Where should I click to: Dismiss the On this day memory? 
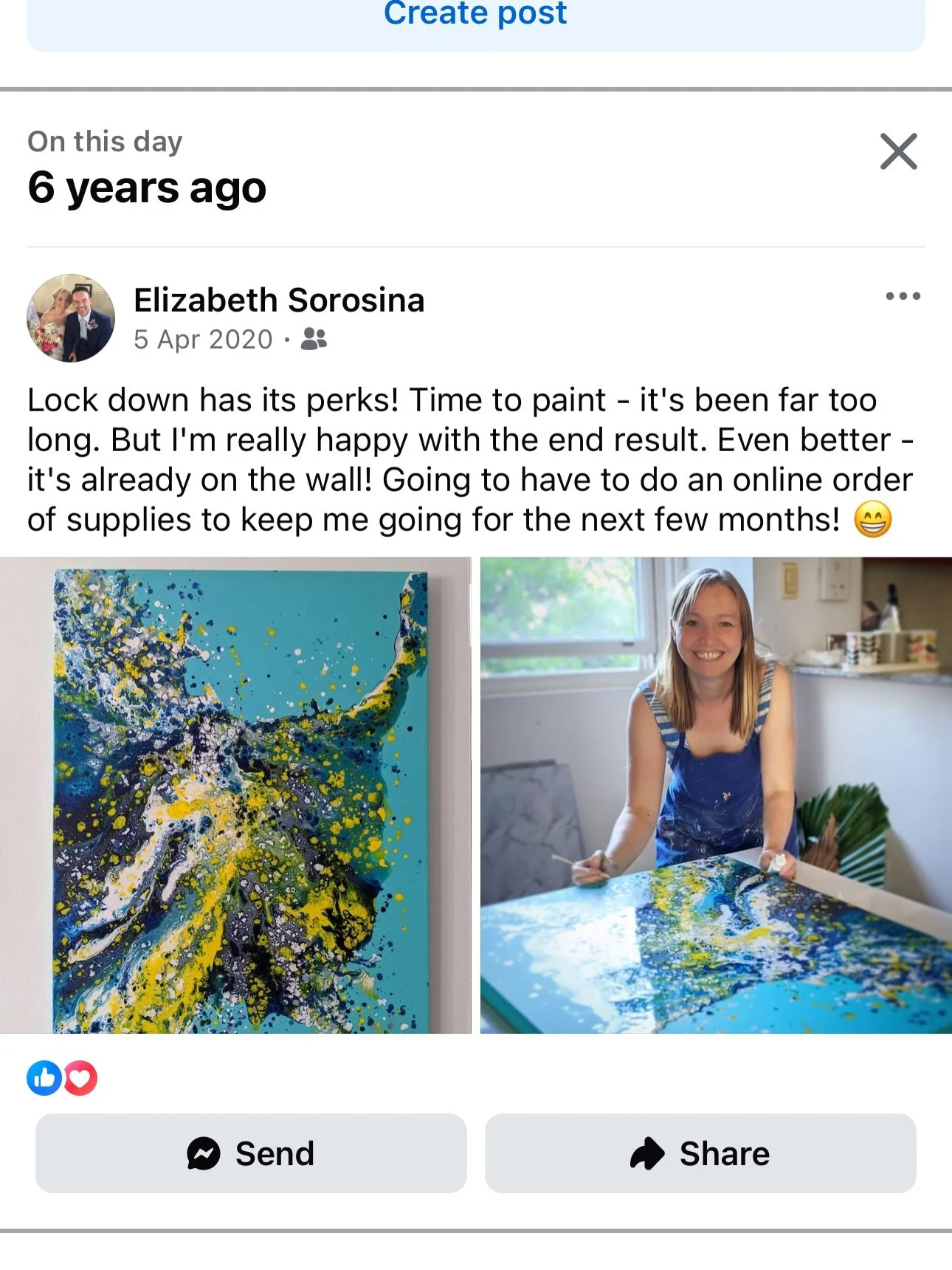click(898, 151)
